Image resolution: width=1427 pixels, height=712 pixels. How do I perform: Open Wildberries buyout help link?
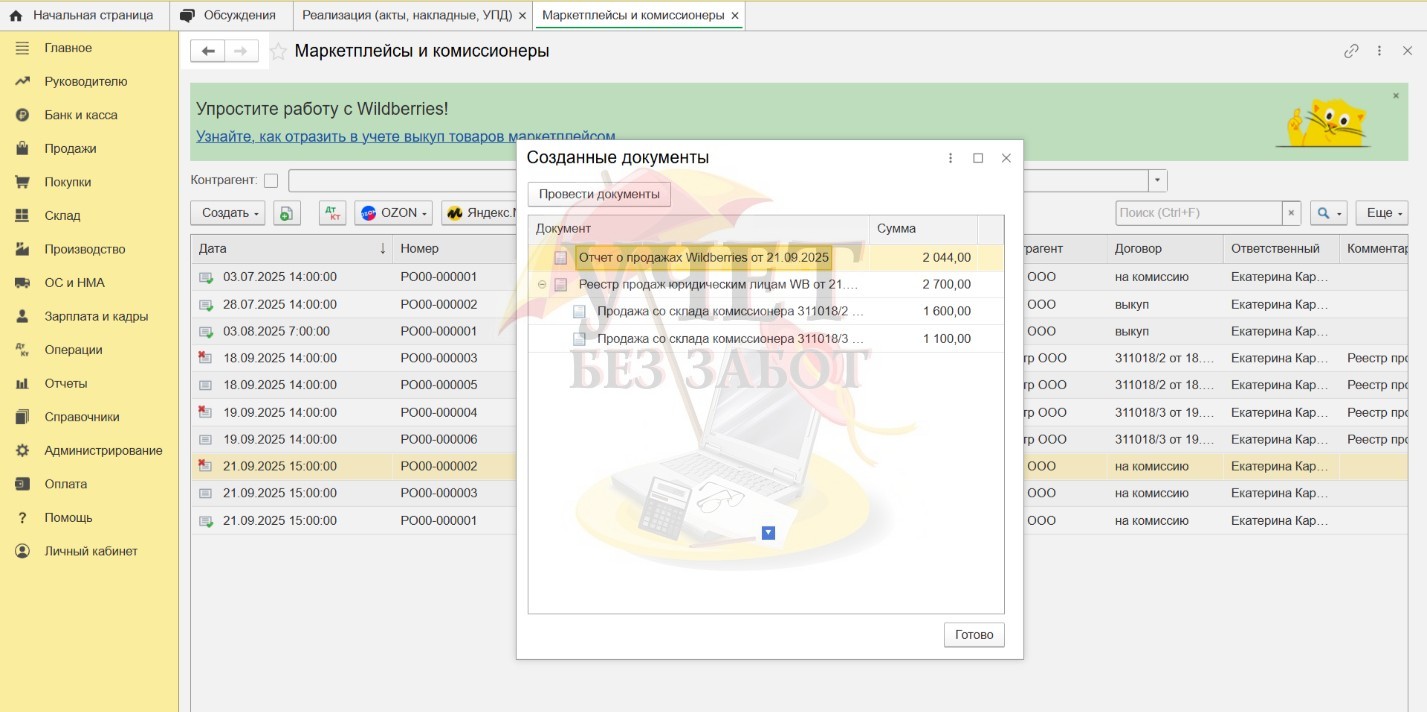(405, 136)
